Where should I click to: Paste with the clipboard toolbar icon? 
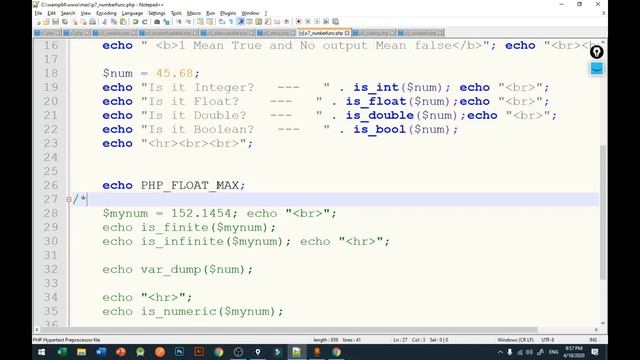pyautogui.click(x=123, y=21)
